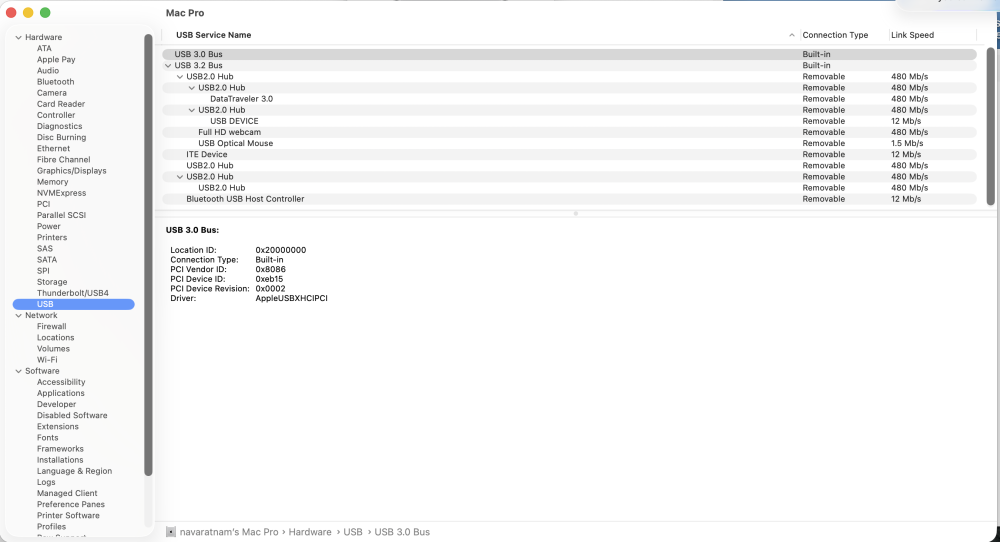Open Thunderbolt/USB4 in the sidebar
The image size is (1000, 542).
(x=73, y=293)
